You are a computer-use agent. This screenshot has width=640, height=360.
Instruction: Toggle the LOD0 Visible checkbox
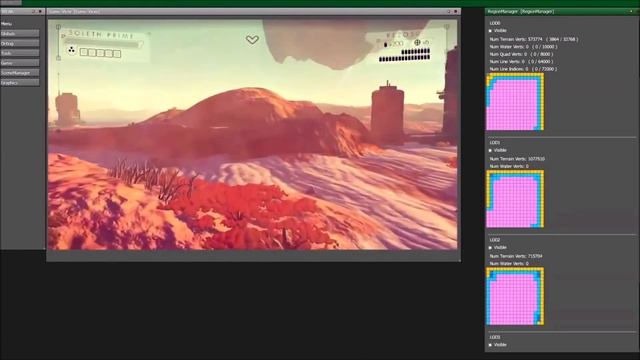490,31
